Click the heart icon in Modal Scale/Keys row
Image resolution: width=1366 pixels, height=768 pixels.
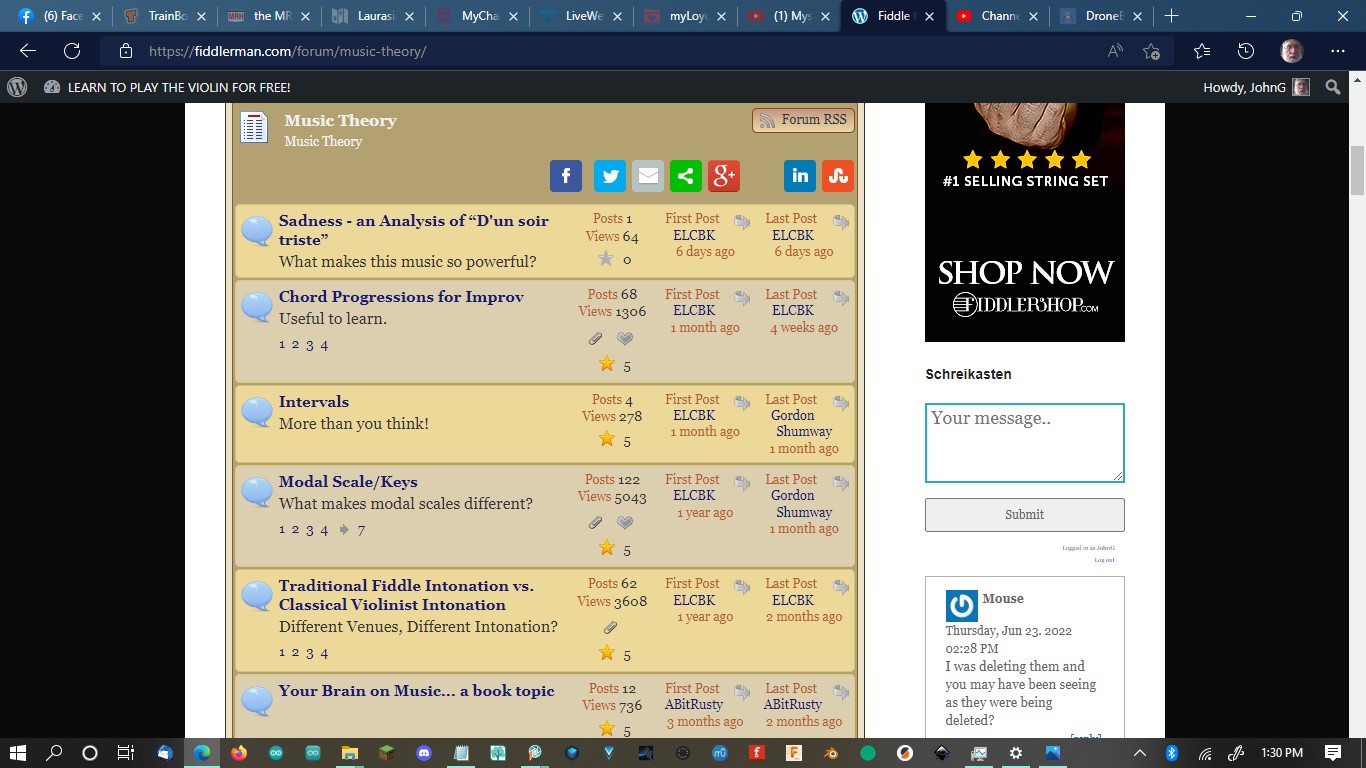[625, 523]
